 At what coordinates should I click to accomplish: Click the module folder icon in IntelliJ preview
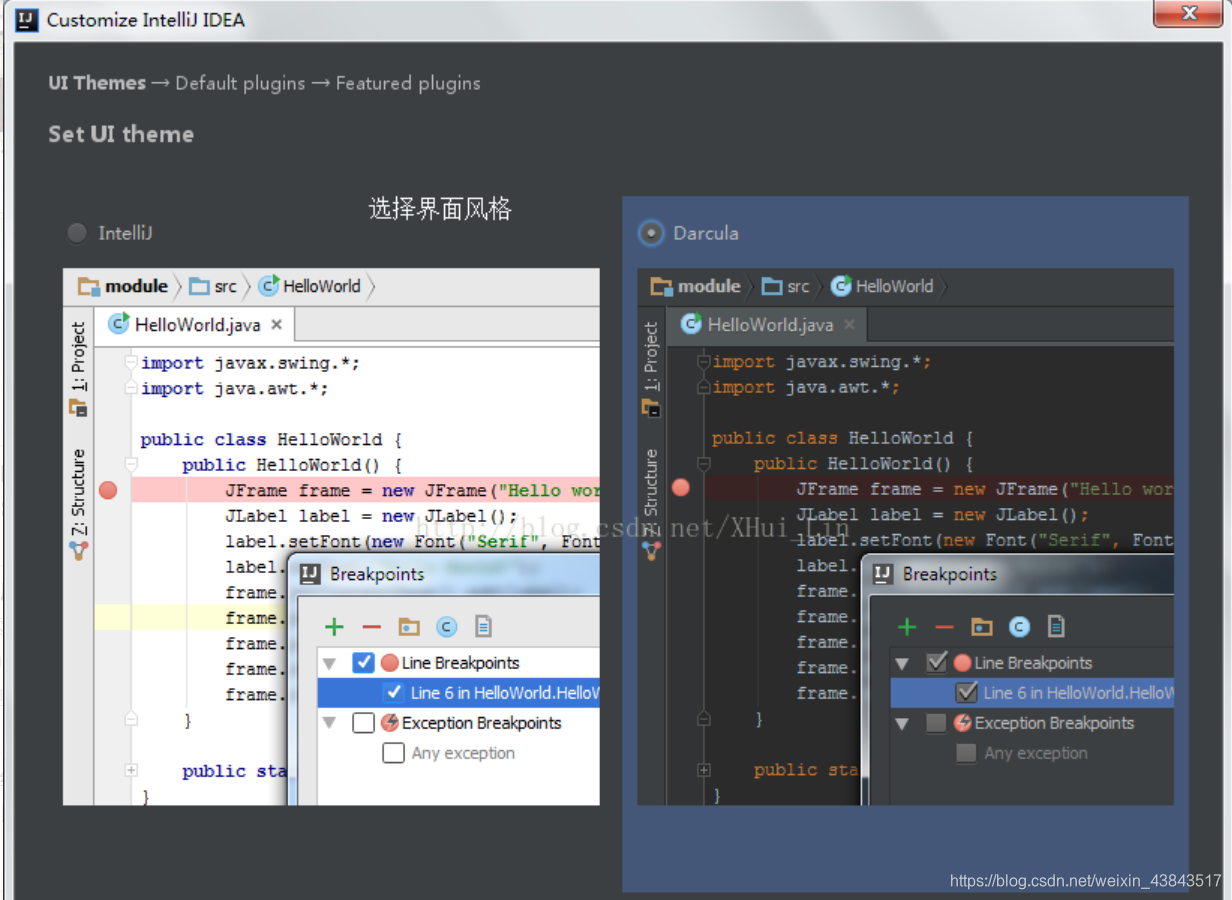[x=88, y=287]
